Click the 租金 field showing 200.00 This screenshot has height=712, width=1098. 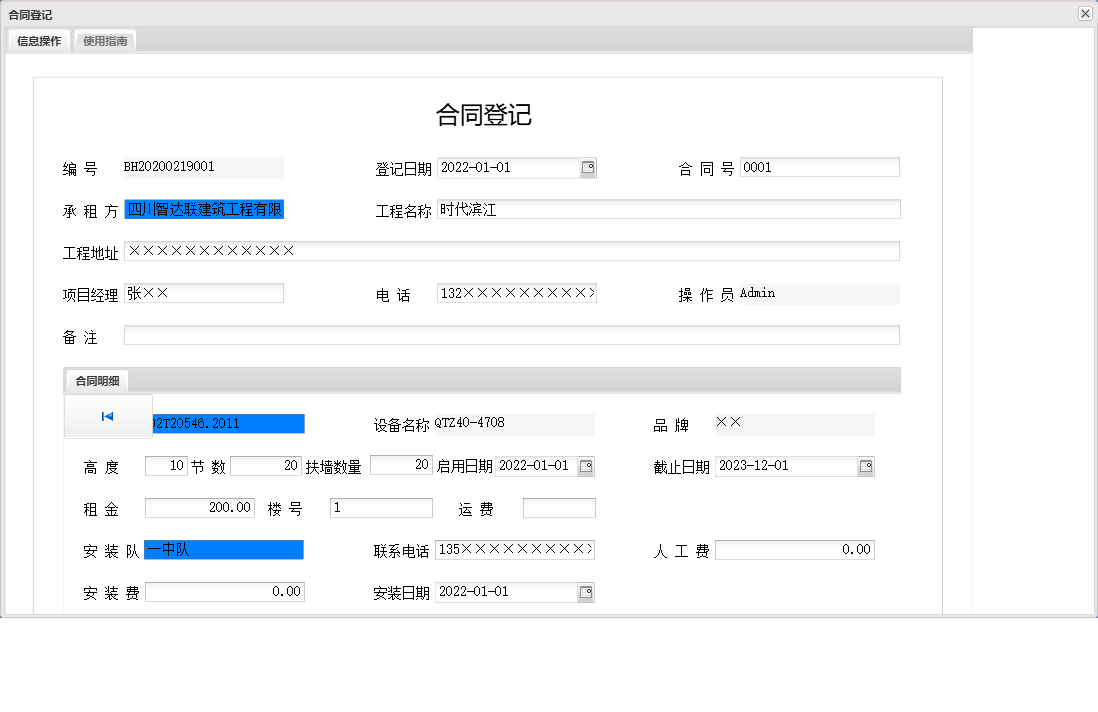[200, 507]
